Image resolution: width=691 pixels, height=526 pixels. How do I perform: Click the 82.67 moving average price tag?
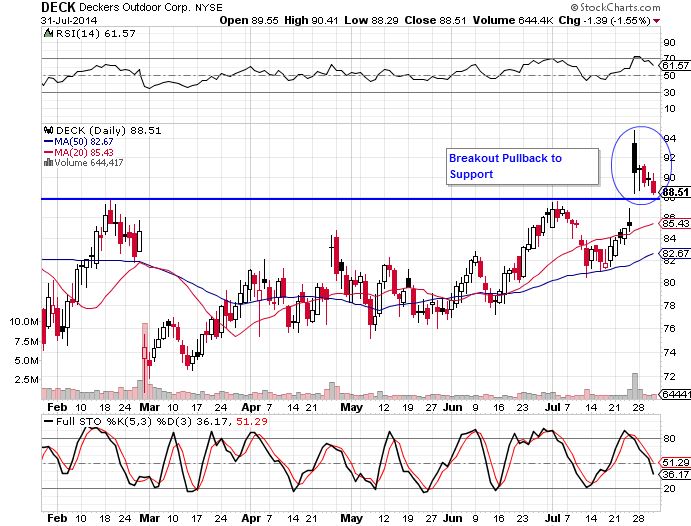pyautogui.click(x=676, y=253)
